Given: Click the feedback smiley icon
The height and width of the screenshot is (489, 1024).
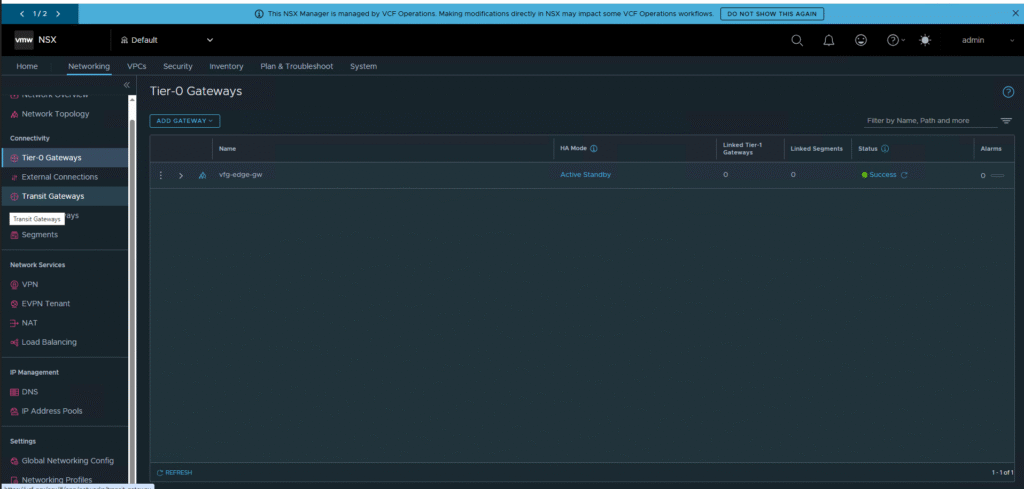Looking at the screenshot, I should (860, 40).
